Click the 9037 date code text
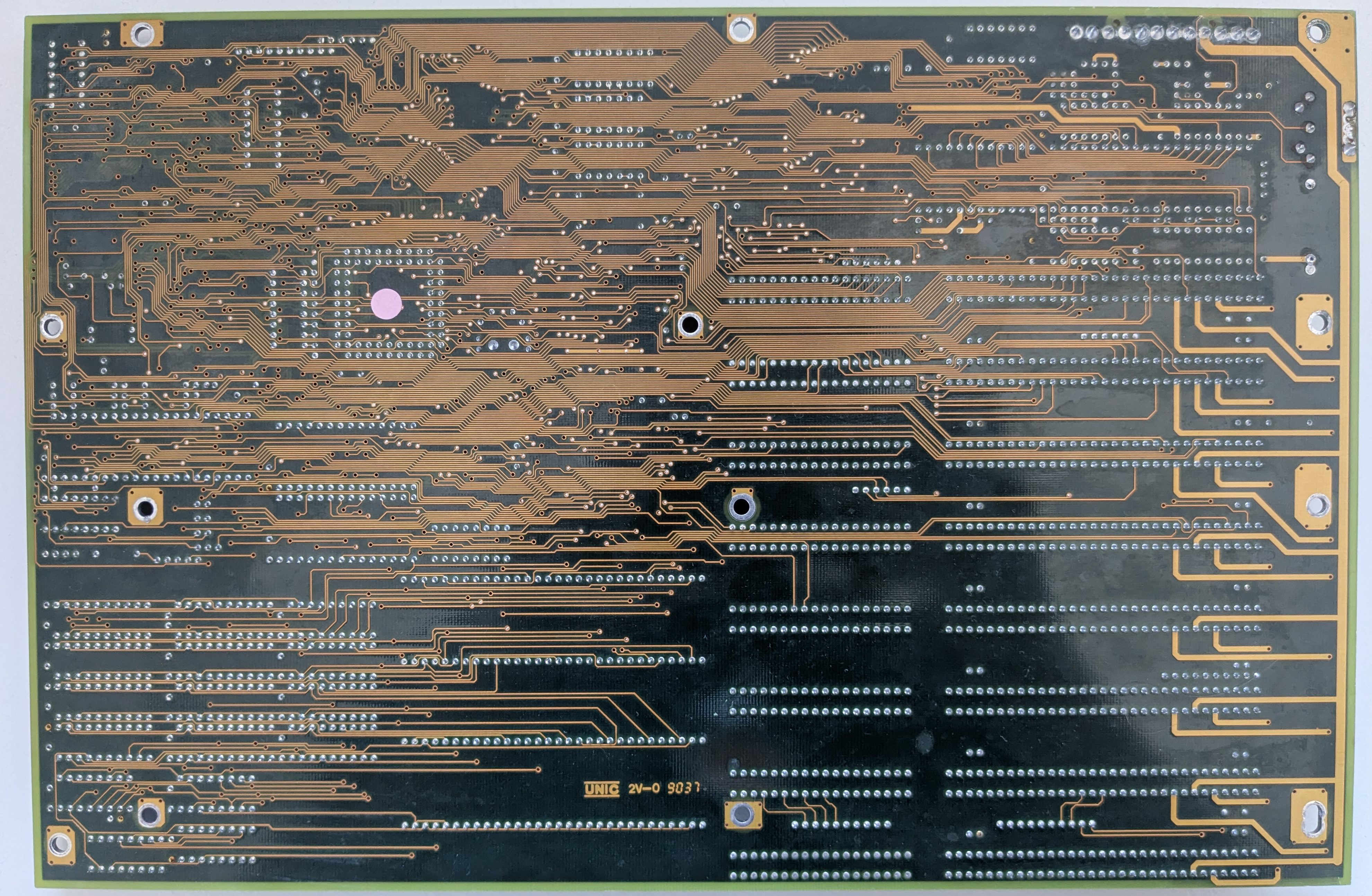Screen dimensions: 1372x896 (x=683, y=788)
